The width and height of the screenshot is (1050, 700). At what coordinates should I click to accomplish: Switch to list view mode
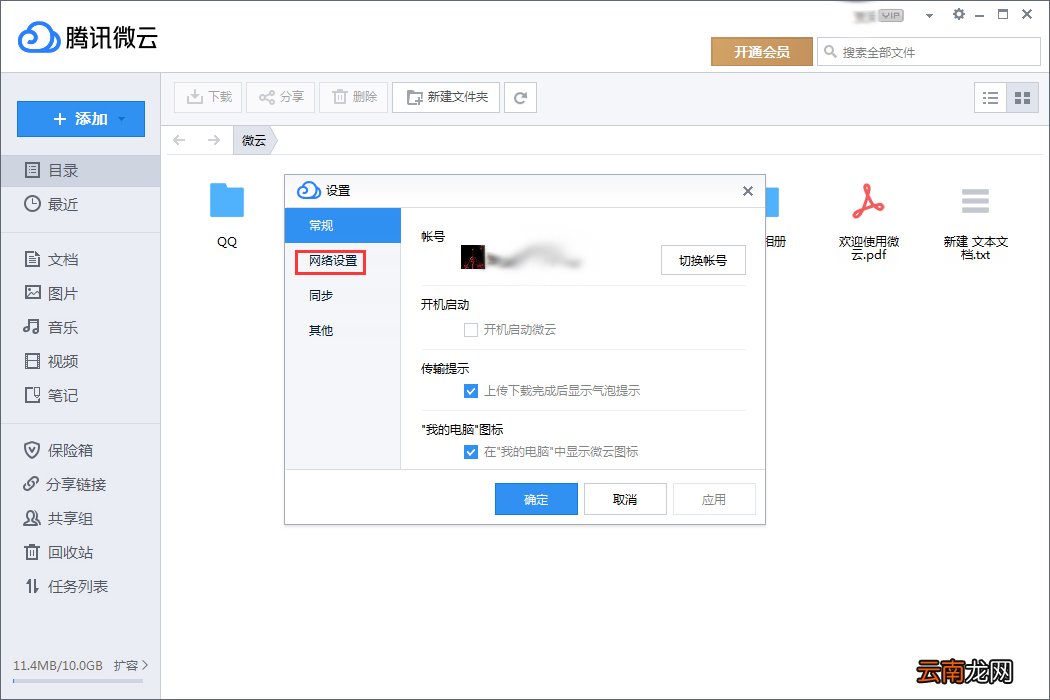click(991, 97)
